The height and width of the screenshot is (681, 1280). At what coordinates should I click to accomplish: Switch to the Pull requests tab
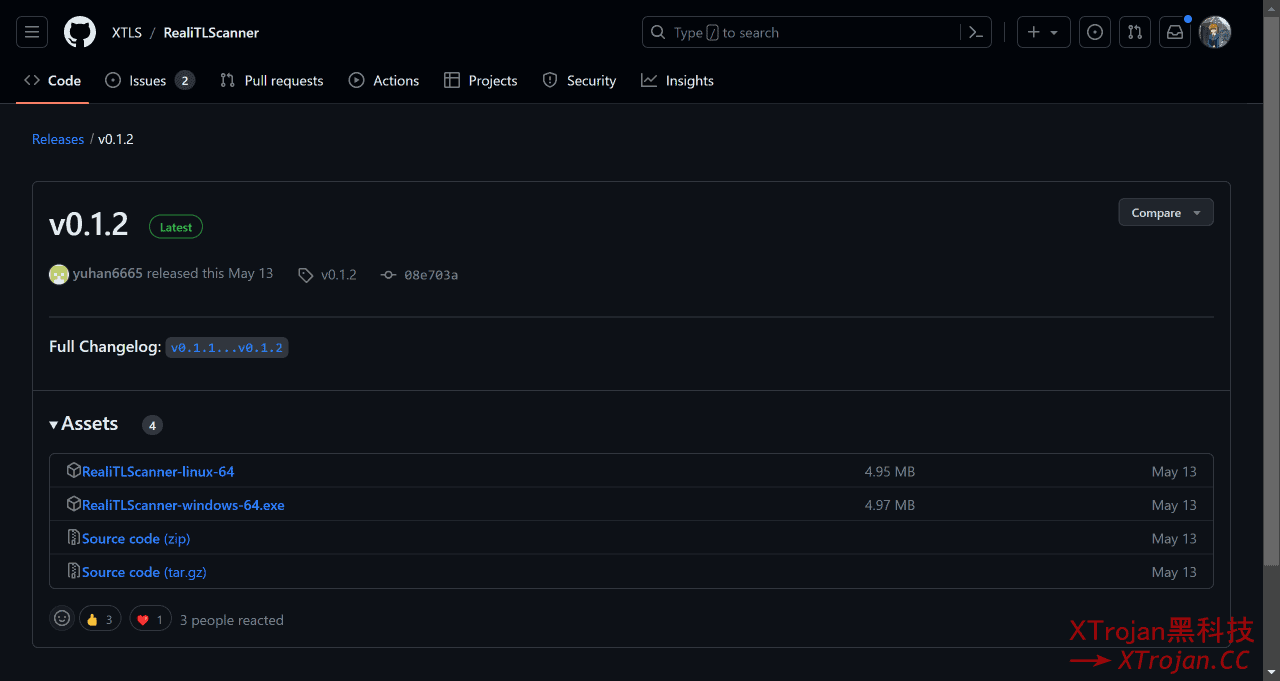(x=272, y=80)
